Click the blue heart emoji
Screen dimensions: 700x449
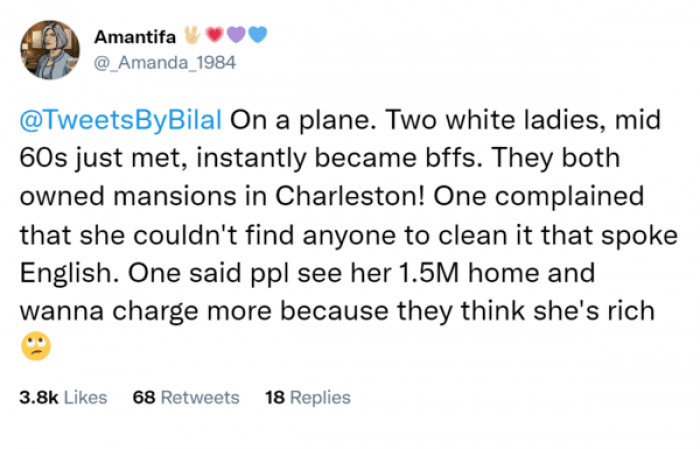click(x=258, y=37)
